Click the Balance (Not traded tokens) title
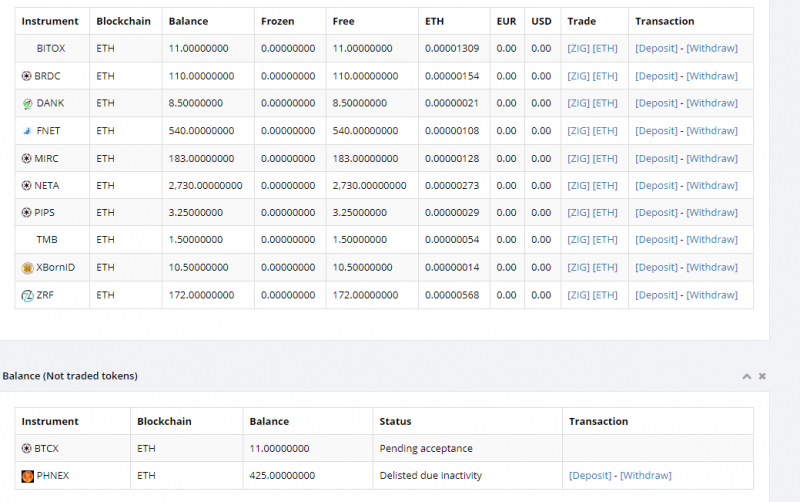Viewport: 800px width, 502px height. [70, 376]
